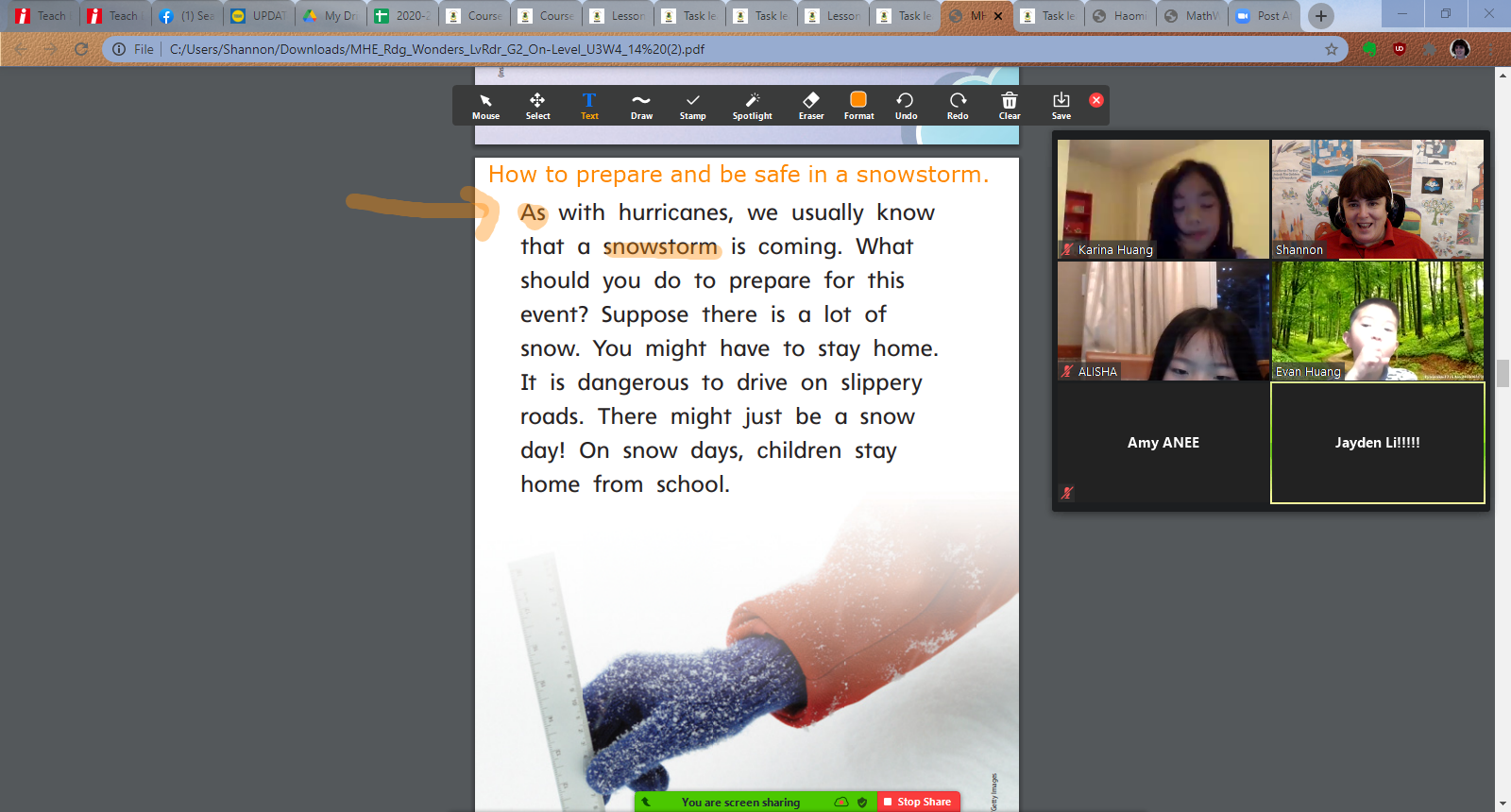Enable the Spotlight tool
Screen dimensions: 1511x812
752,106
